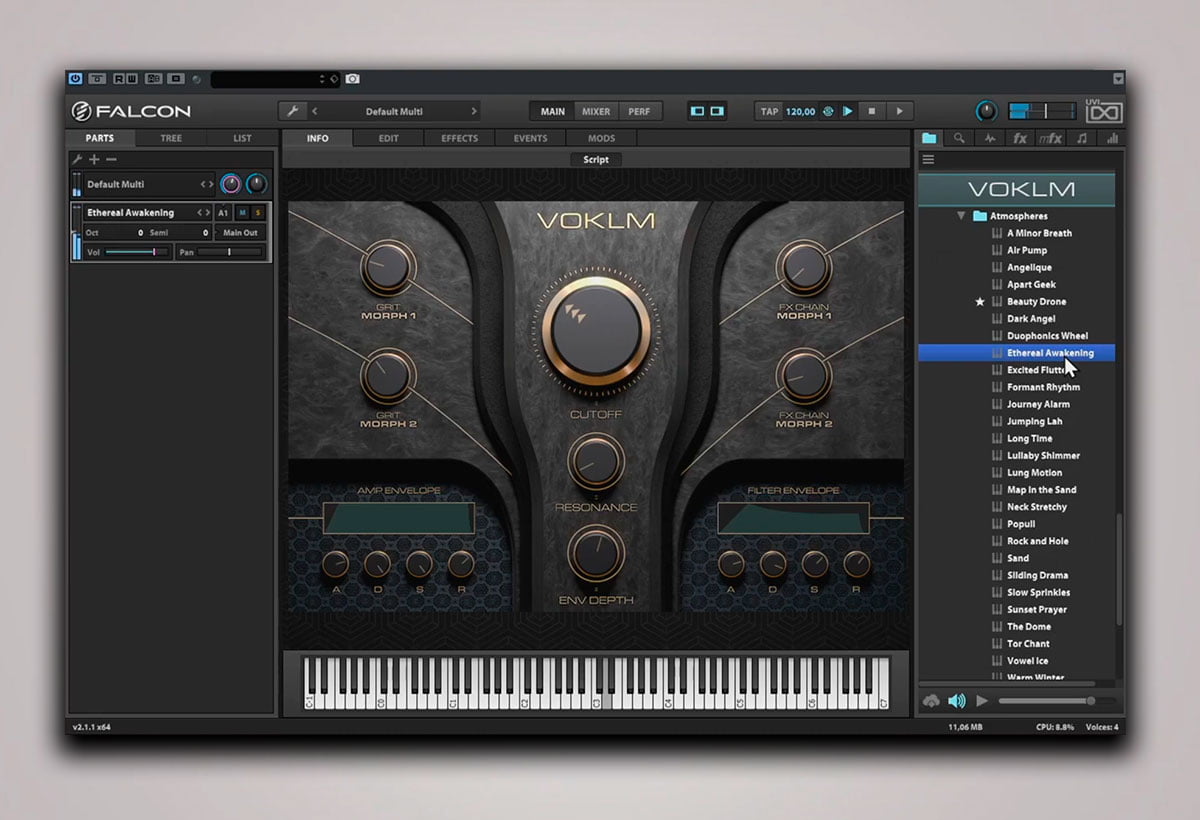Toggle the blue host-sync play button
The image size is (1200, 820).
click(848, 111)
